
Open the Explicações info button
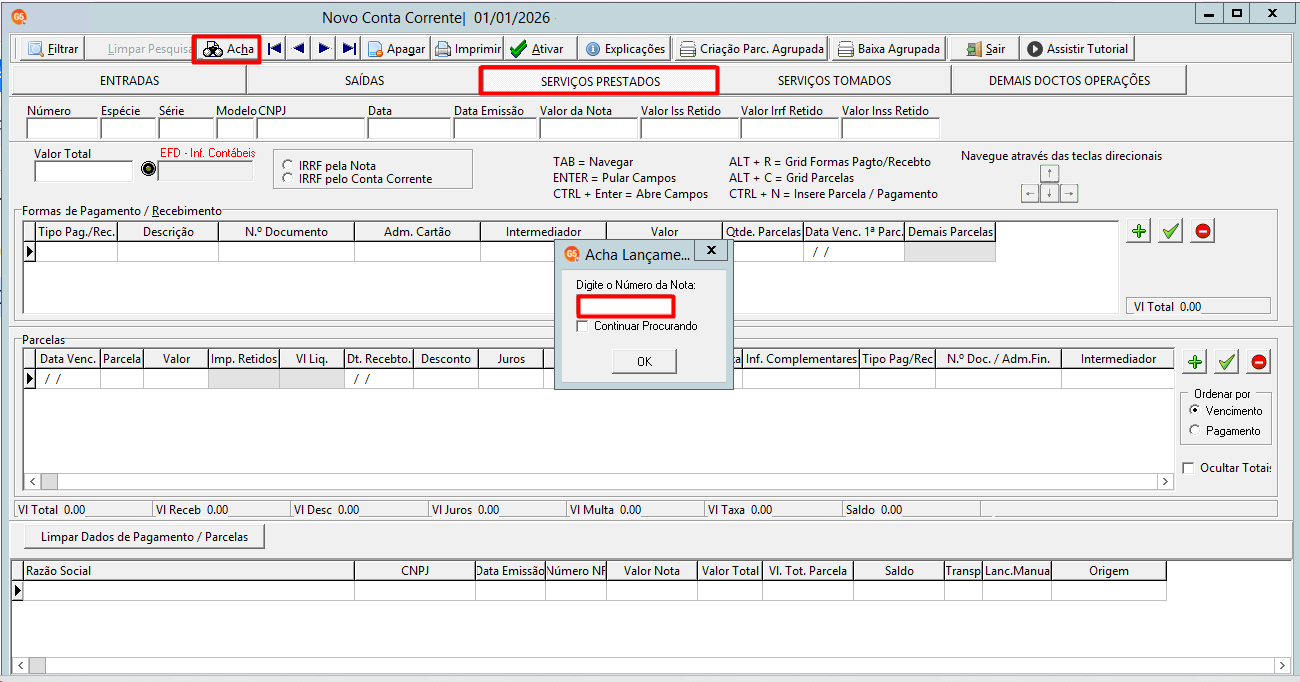pos(625,48)
